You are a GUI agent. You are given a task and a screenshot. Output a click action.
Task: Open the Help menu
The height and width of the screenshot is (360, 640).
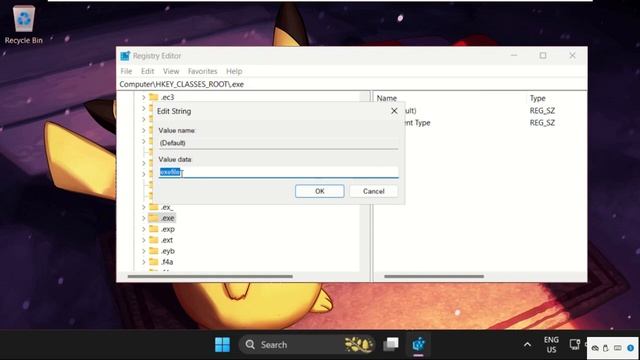click(x=234, y=71)
